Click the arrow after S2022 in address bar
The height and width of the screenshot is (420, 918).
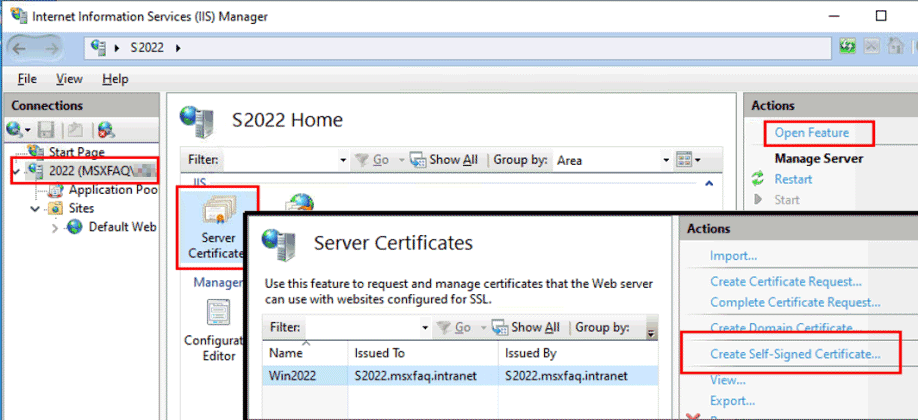pos(177,47)
